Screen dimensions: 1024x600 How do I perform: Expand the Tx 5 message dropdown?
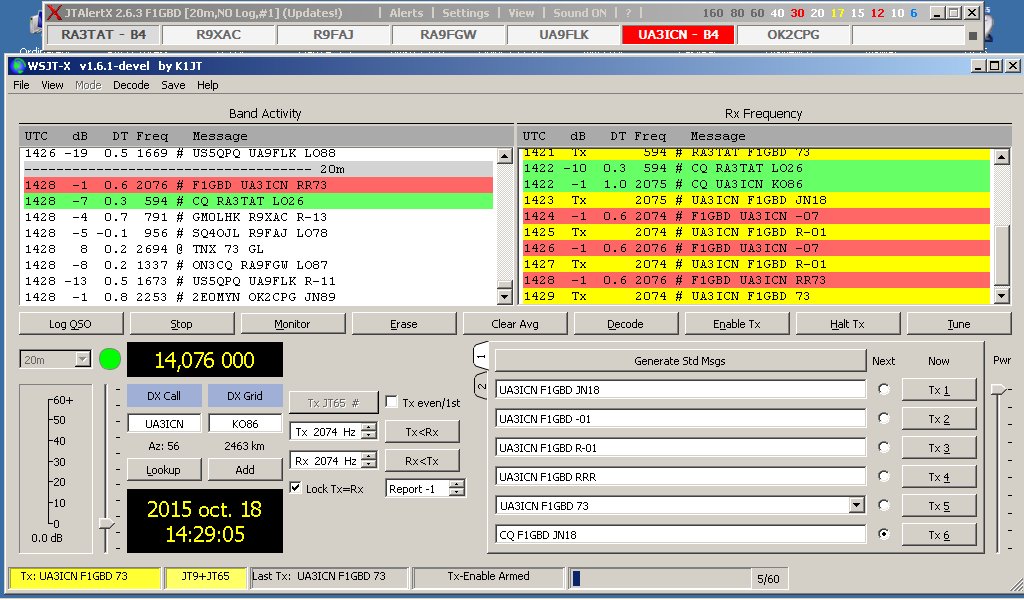tap(857, 505)
